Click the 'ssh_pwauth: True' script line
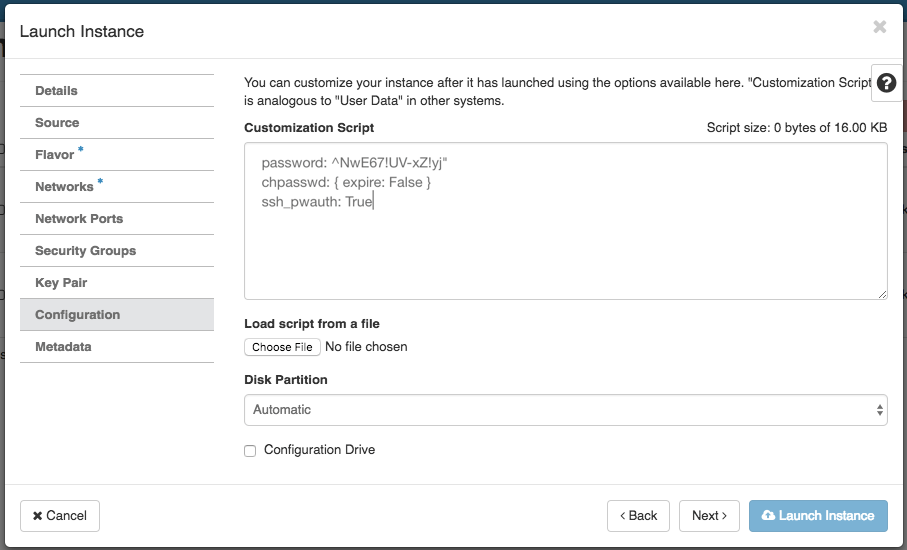 point(317,201)
